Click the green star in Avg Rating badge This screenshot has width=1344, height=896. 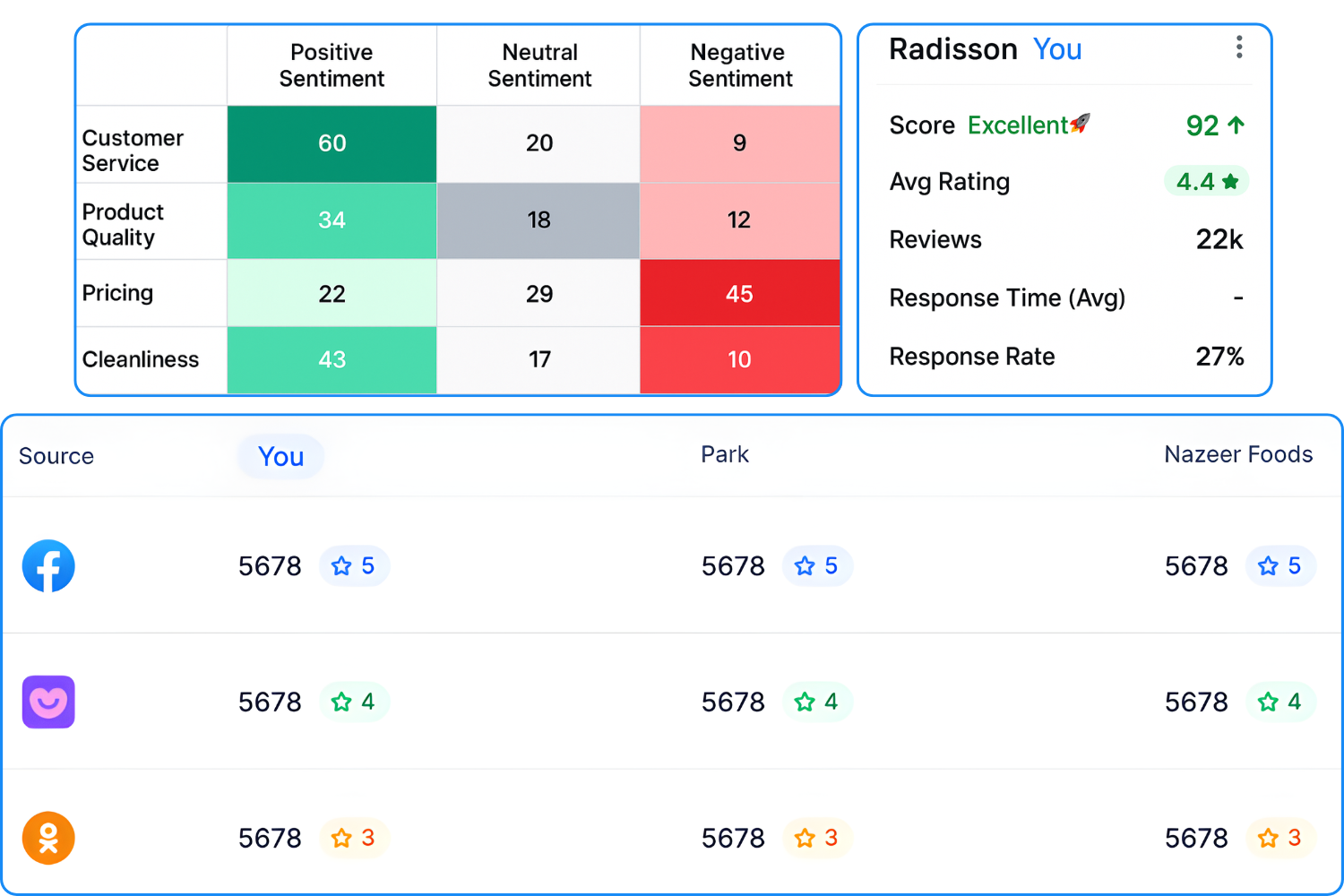(1230, 182)
